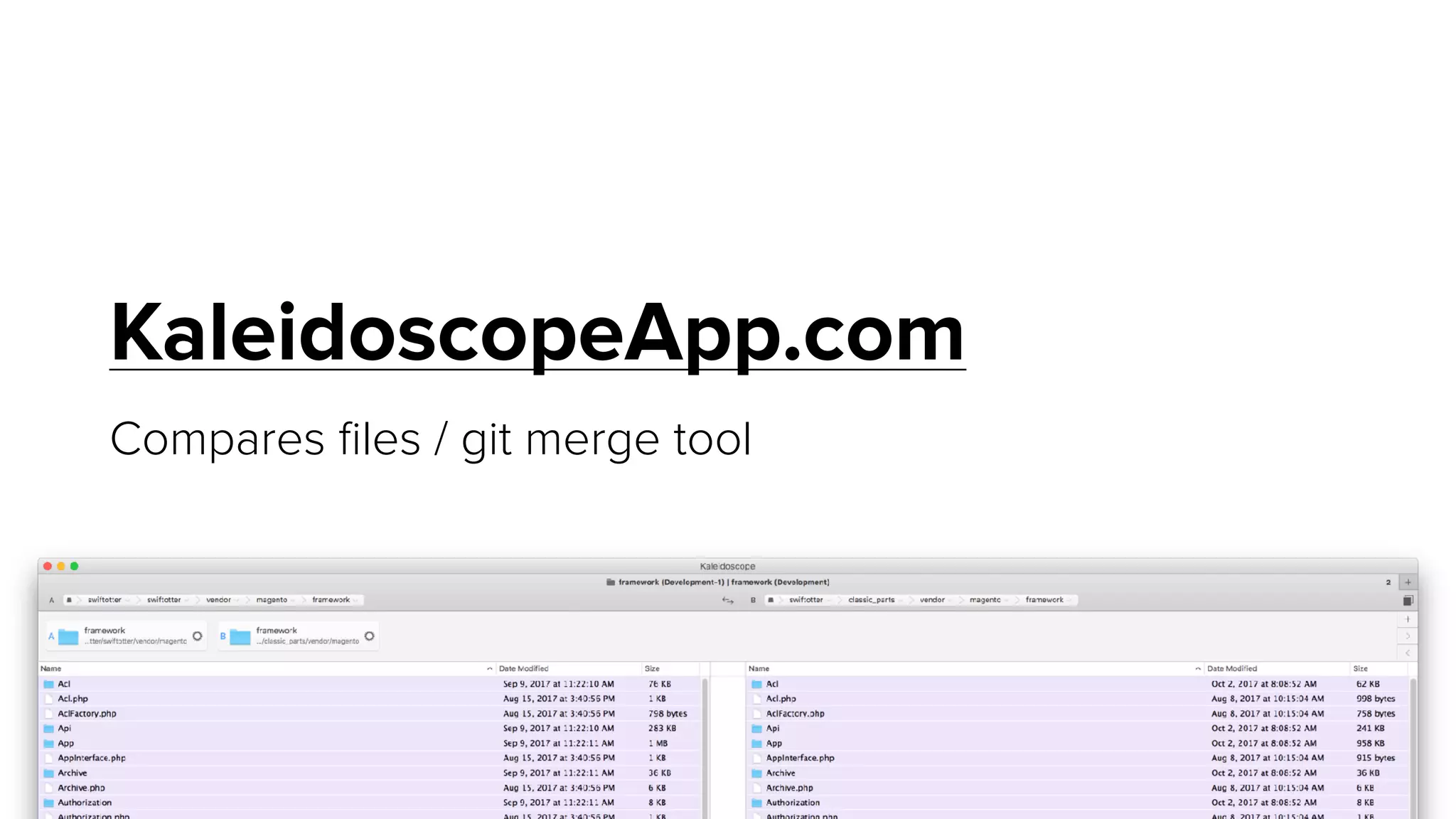This screenshot has width=1456, height=819.
Task: Click Authorization folder icon in left pane
Action: tap(49, 803)
